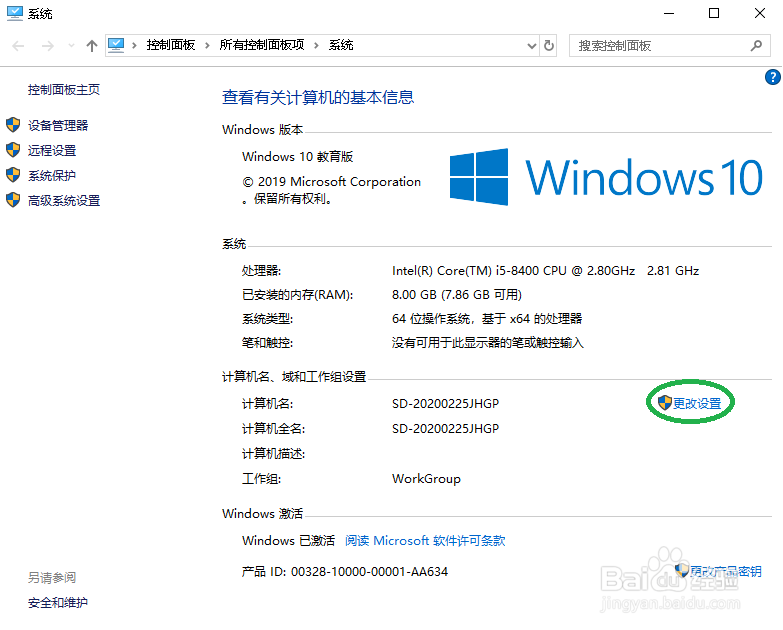Open address bar history dropdown

531,46
